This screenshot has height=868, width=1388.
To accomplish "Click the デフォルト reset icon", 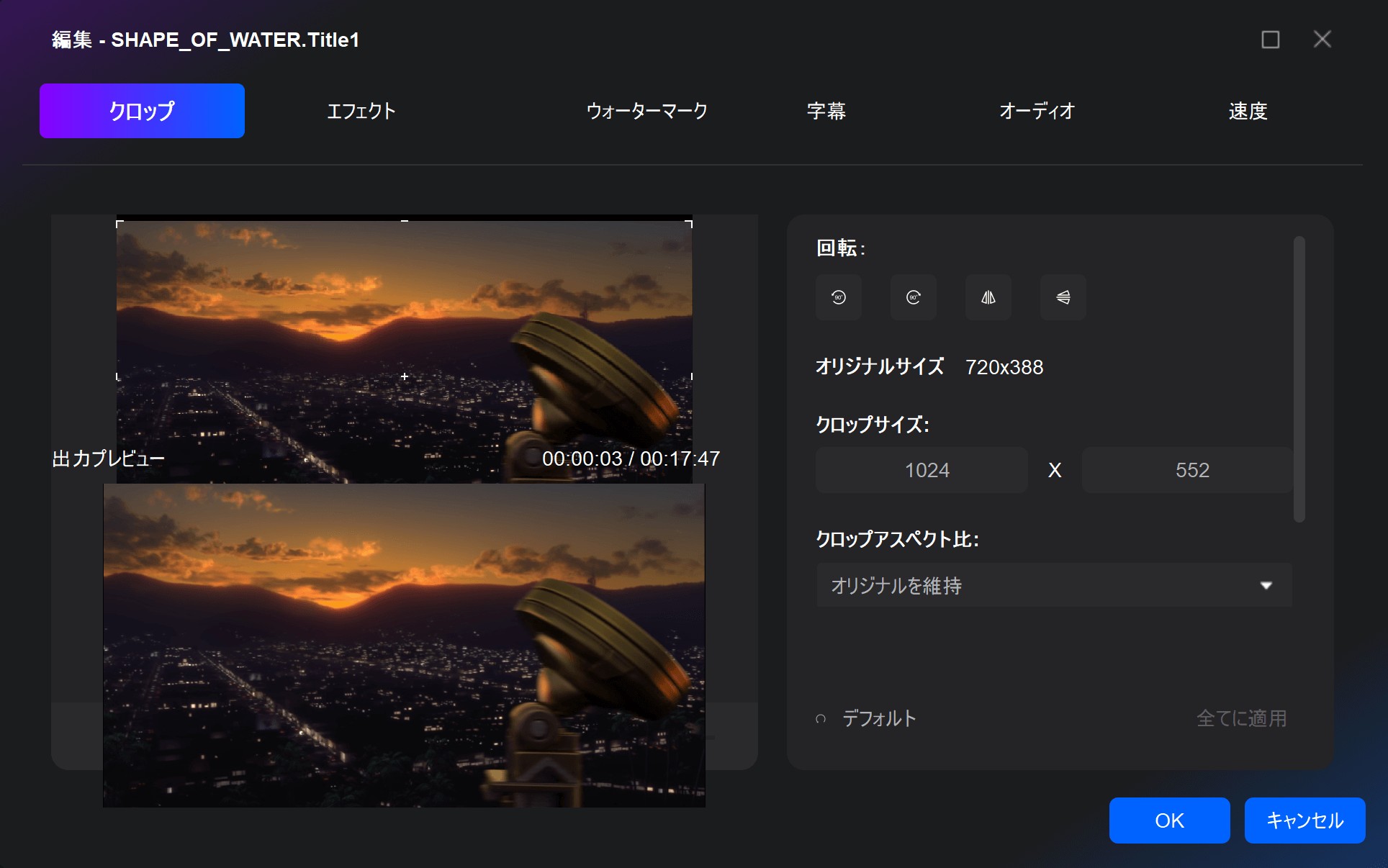I will (x=821, y=718).
